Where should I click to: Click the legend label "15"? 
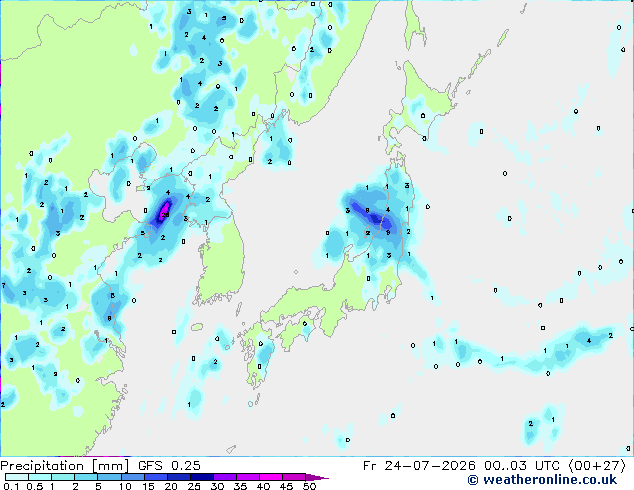point(148,486)
